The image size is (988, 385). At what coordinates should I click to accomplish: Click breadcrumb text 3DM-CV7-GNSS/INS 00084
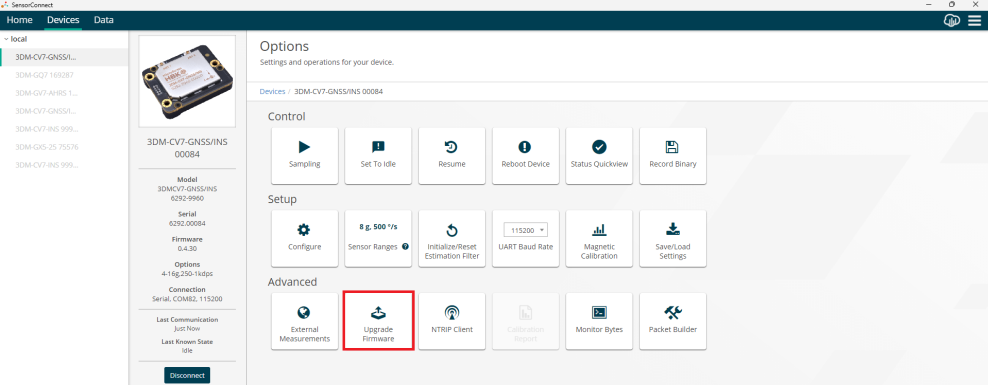tap(338, 91)
